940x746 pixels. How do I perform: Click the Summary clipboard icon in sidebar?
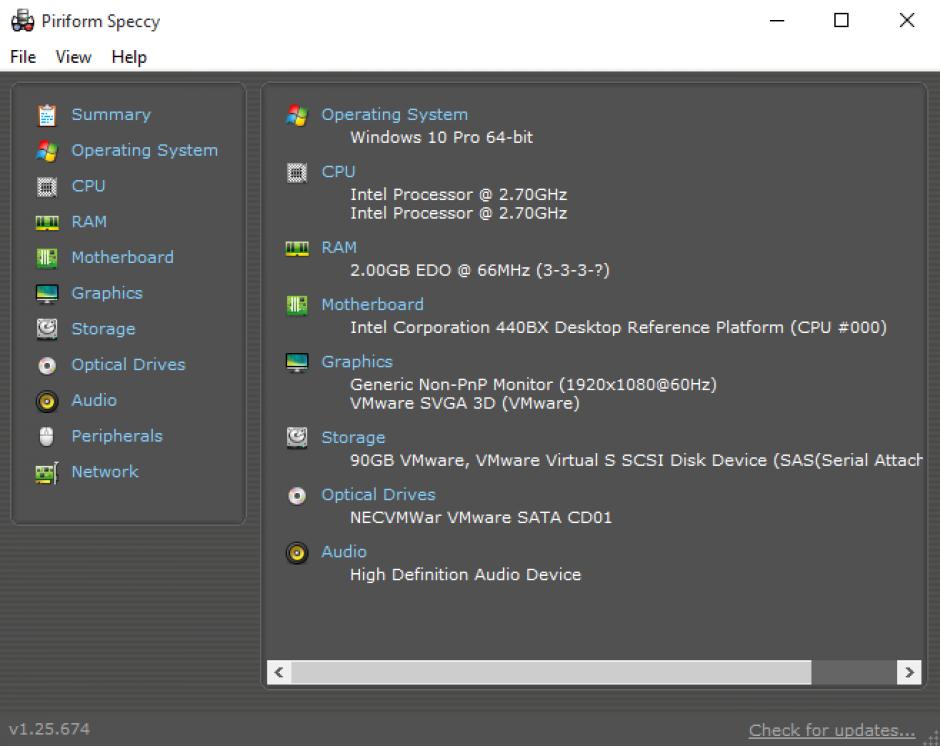47,115
